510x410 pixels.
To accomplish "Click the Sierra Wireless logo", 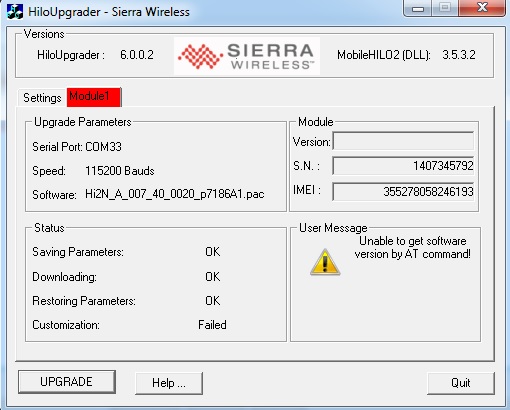I will pos(247,56).
